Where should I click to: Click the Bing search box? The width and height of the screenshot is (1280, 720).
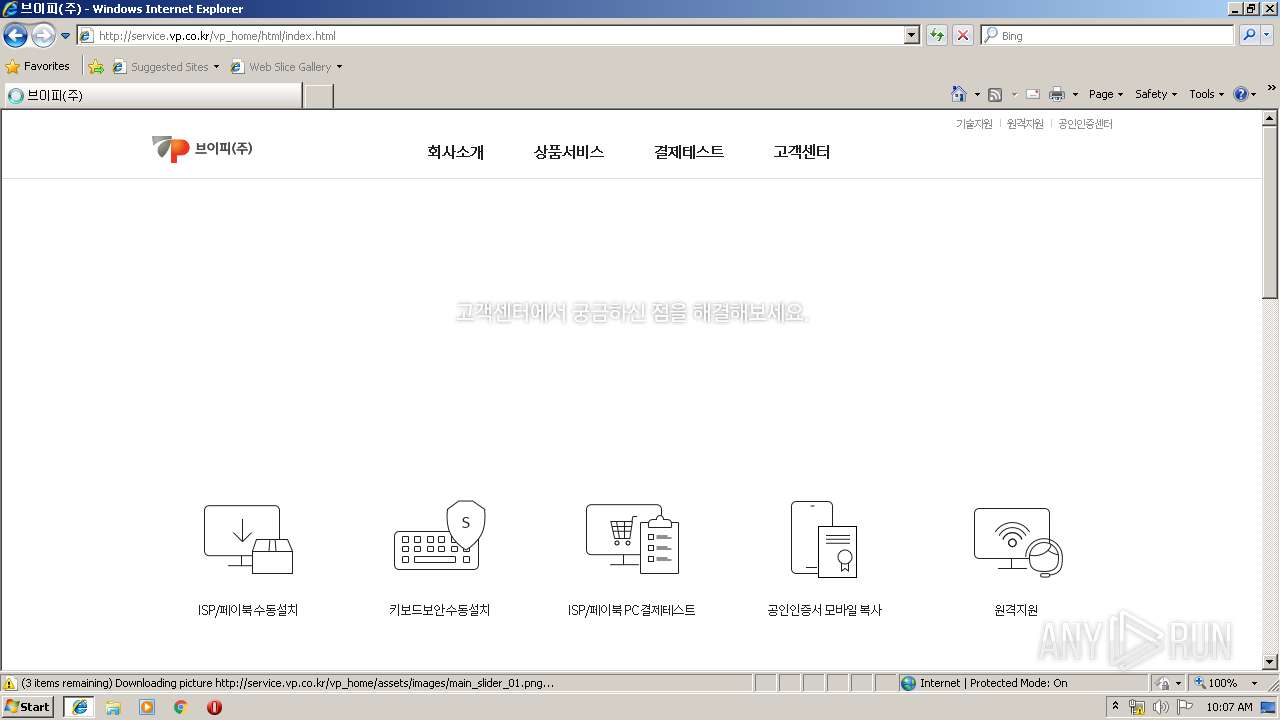click(1107, 36)
